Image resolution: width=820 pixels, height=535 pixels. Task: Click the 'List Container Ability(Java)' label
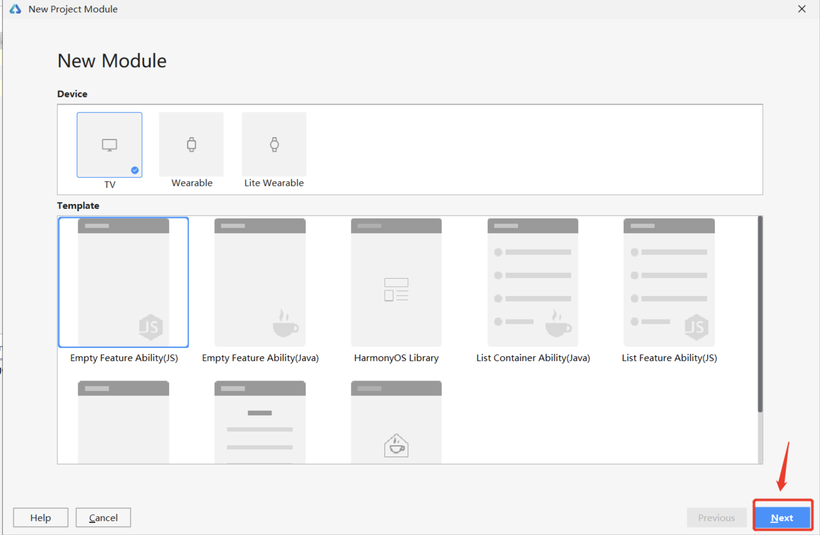[533, 358]
